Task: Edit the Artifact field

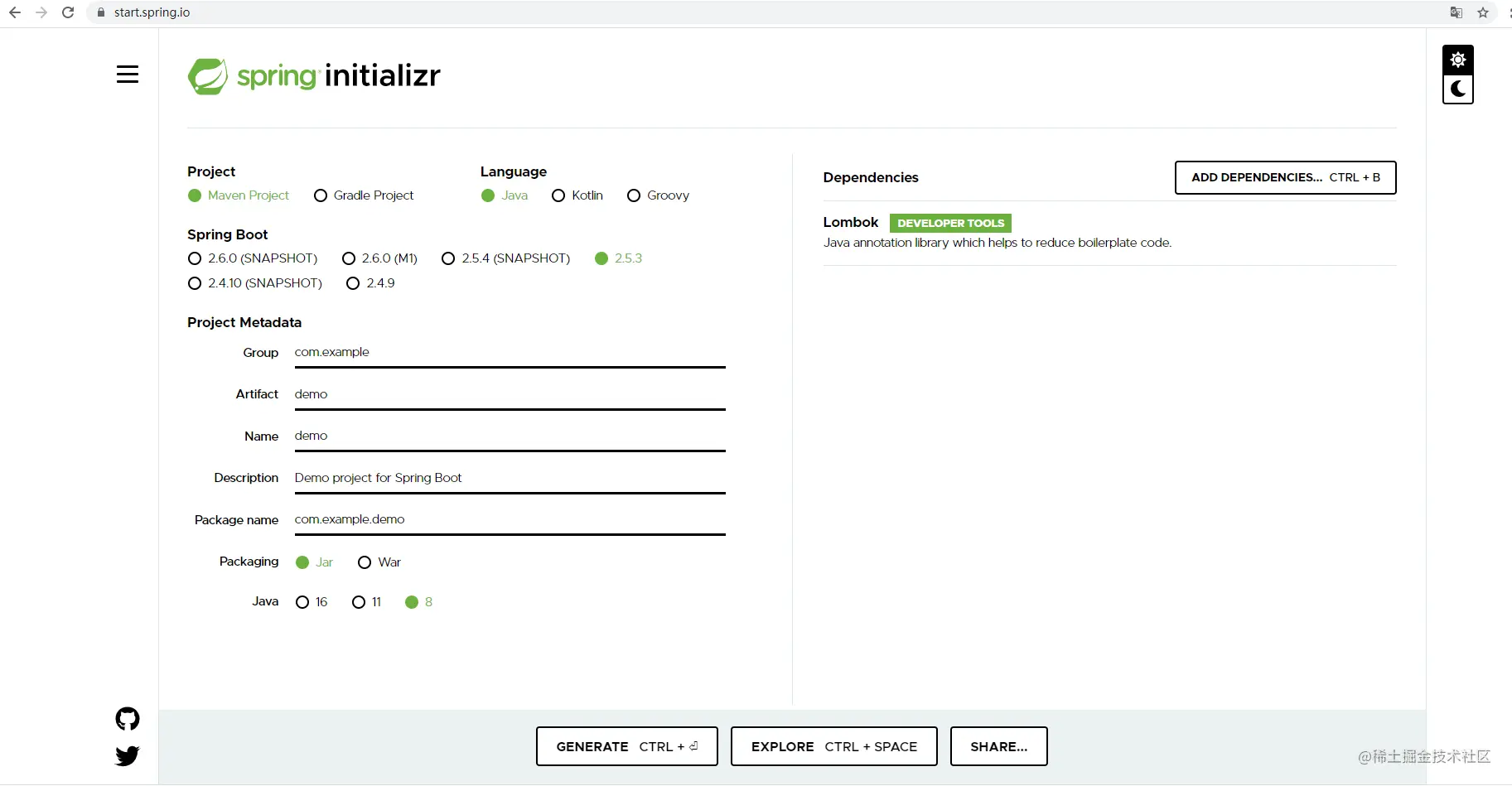Action: [510, 395]
